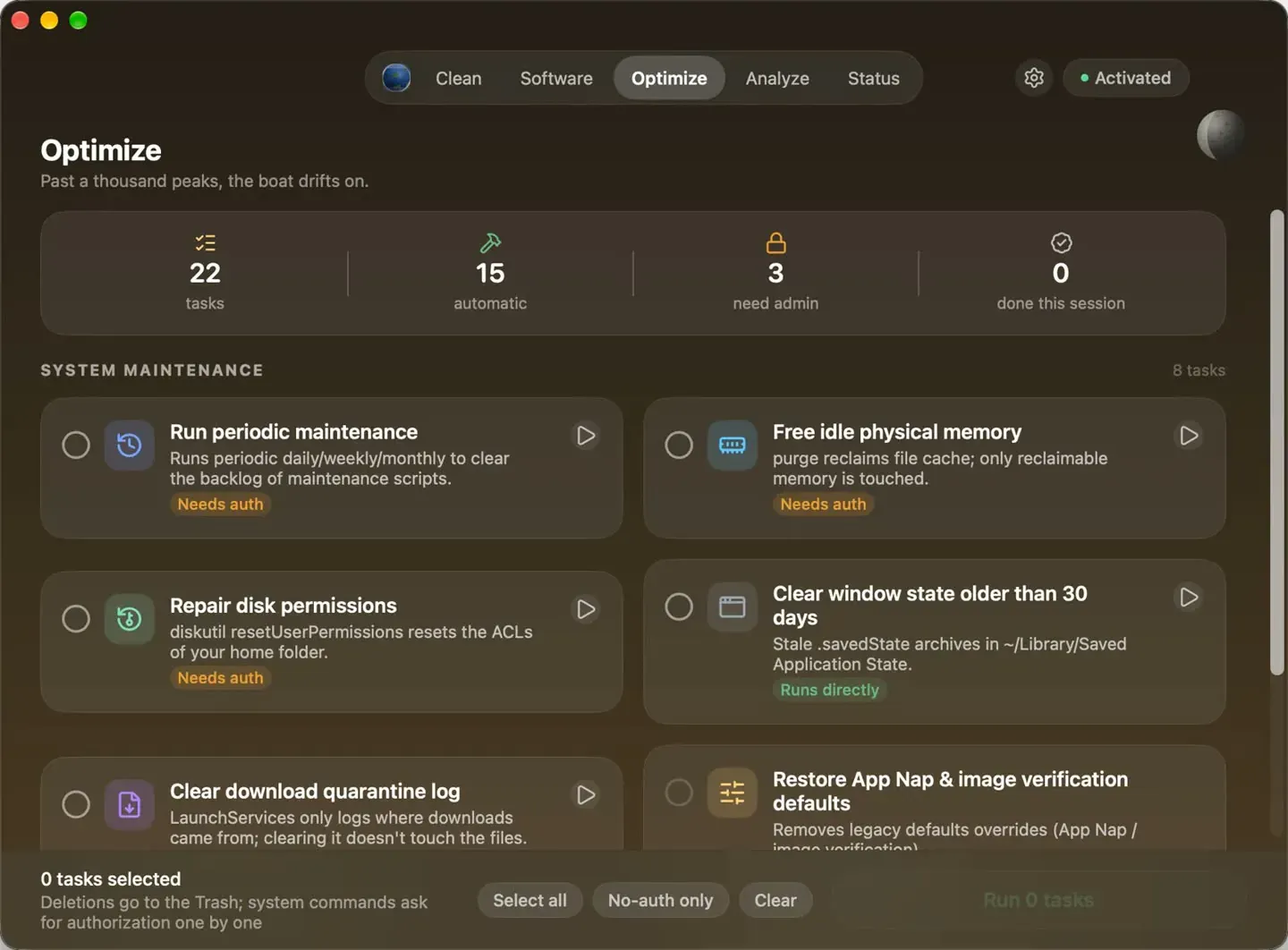
Task: Switch to the Clean tab
Action: tap(459, 78)
